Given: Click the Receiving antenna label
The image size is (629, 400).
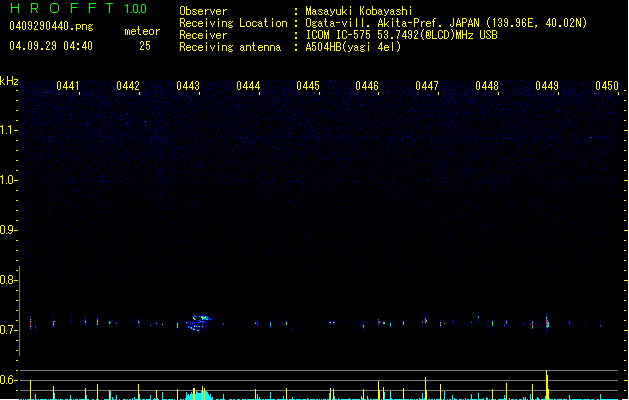Looking at the screenshot, I should tap(230, 47).
